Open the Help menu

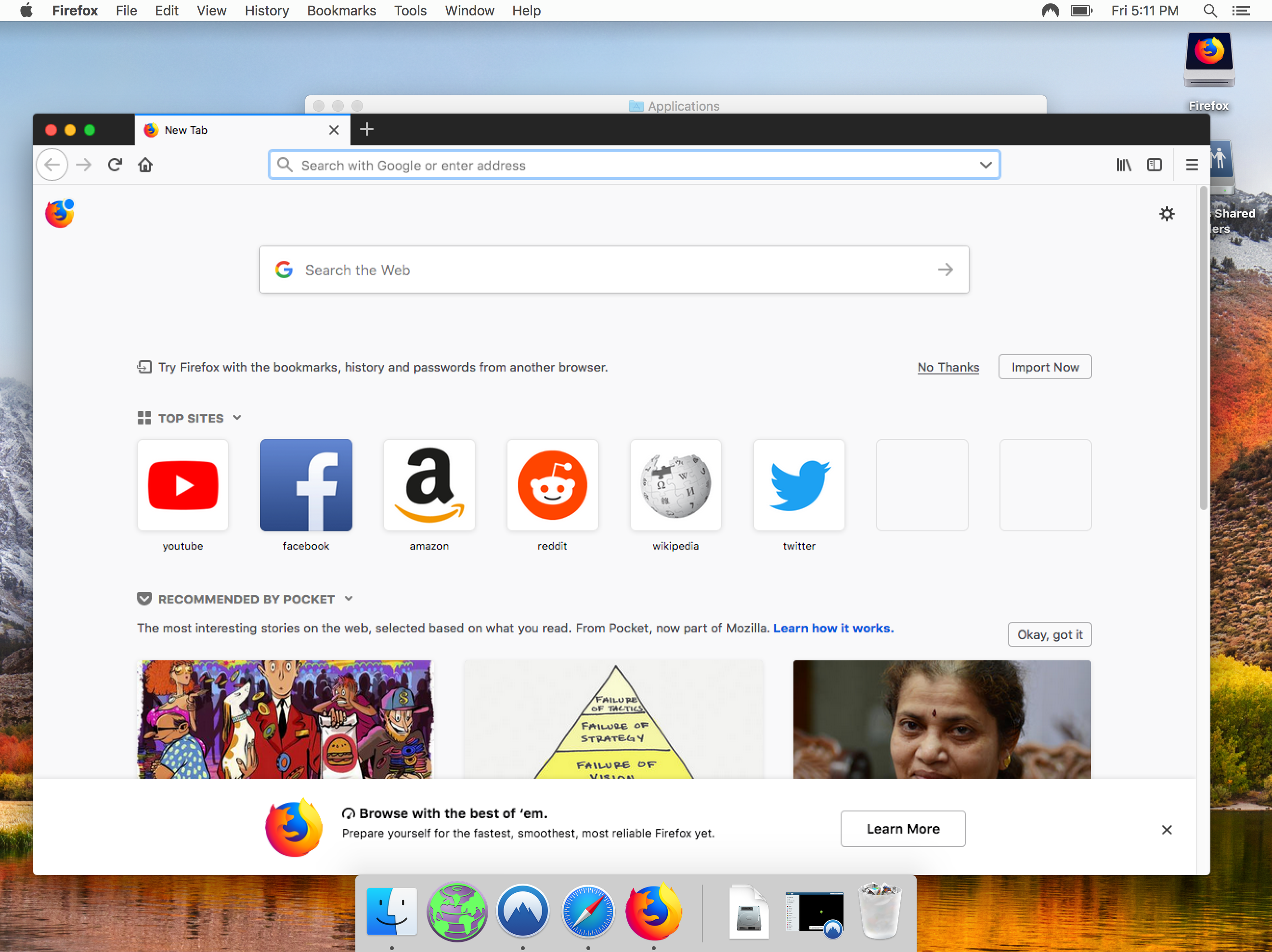(x=527, y=11)
